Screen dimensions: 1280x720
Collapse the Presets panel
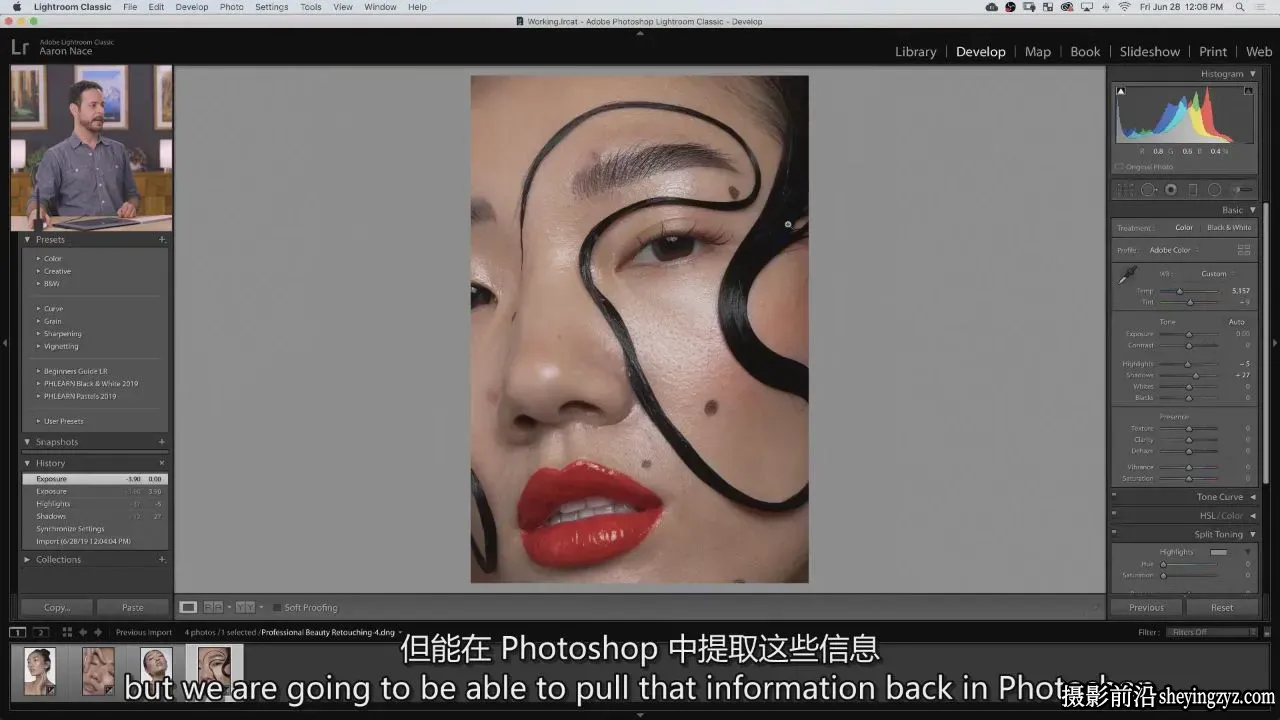point(28,240)
